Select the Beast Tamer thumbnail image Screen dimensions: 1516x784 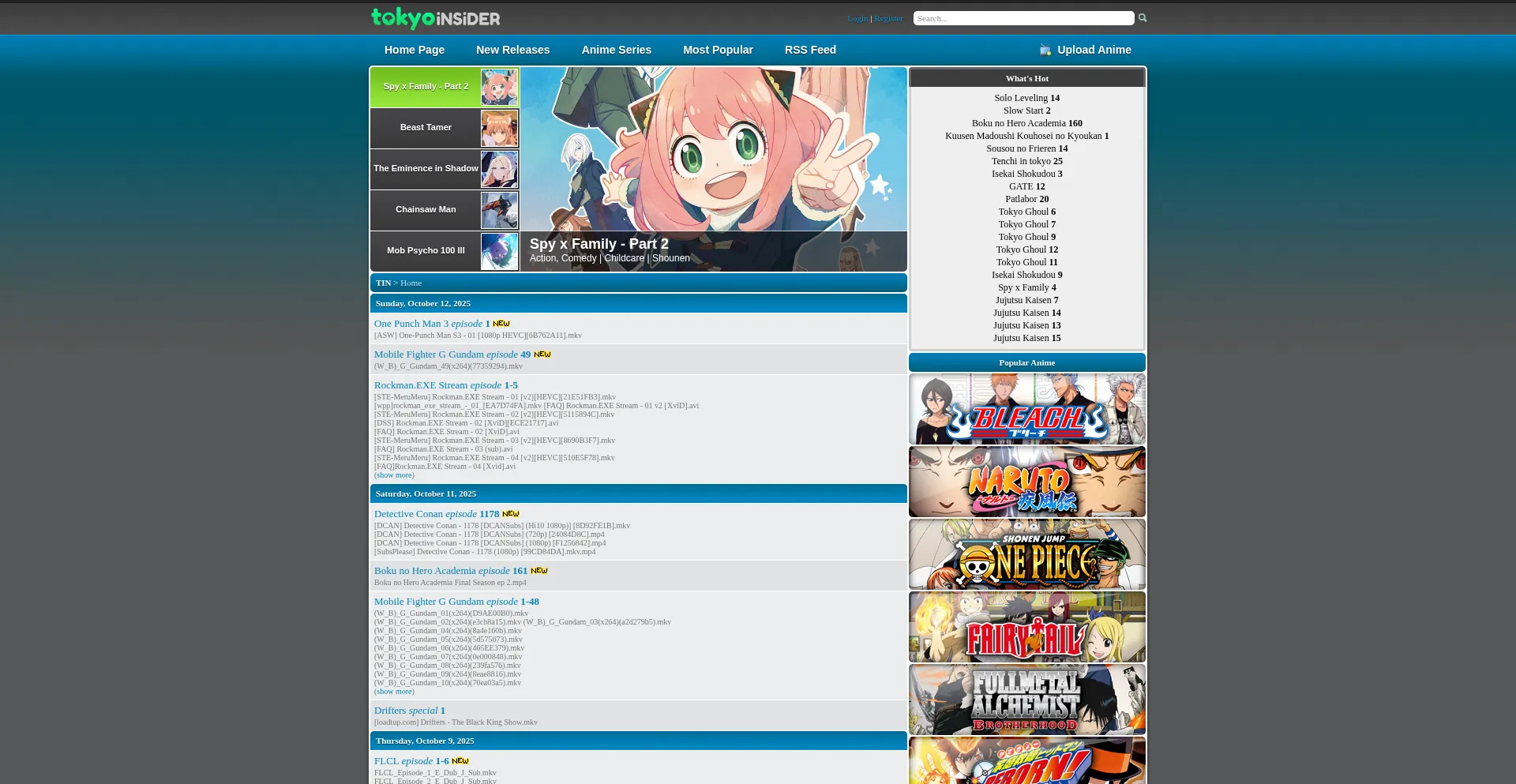click(499, 128)
